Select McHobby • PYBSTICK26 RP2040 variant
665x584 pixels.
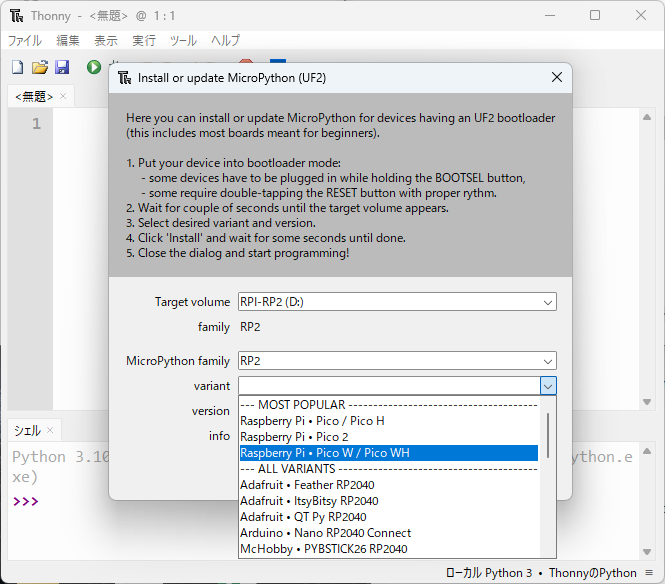click(389, 549)
